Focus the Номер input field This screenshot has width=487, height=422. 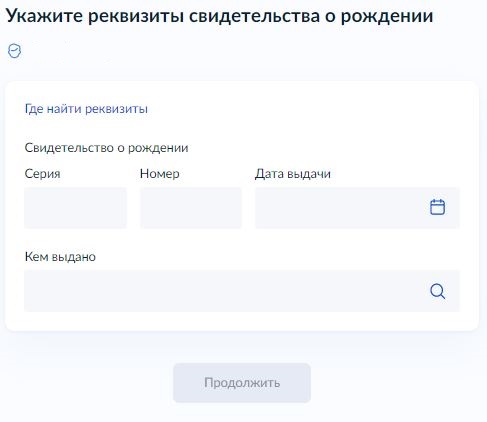[x=191, y=208]
